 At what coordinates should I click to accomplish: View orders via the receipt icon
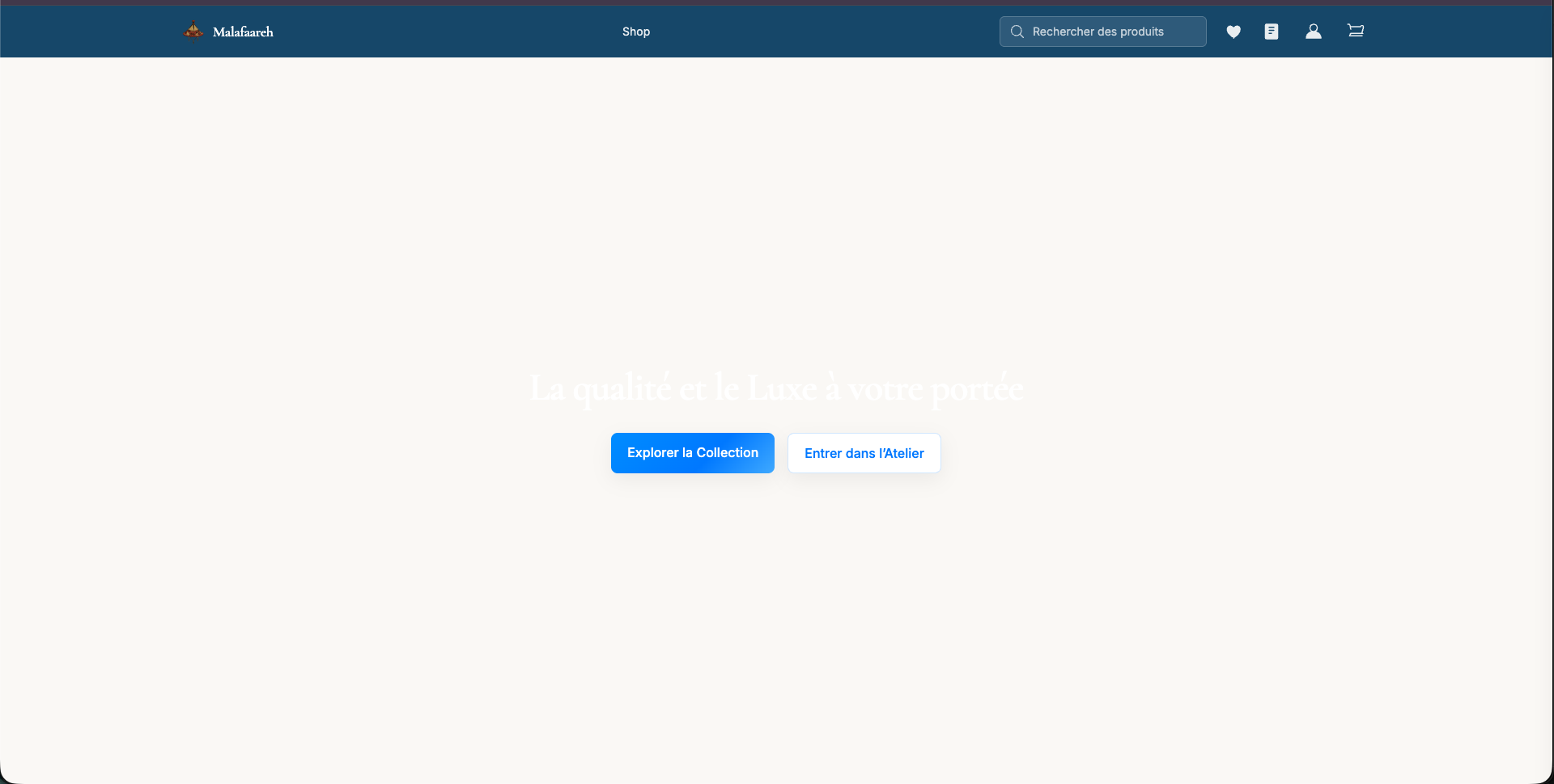point(1271,32)
